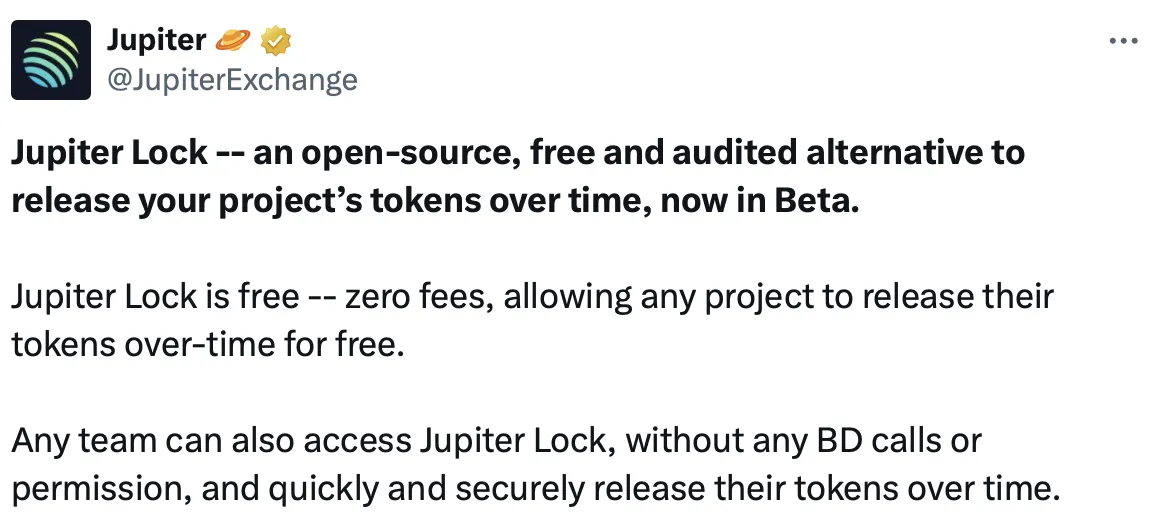Screen dimensions: 1152x526
Task: Click the gold verified badge beside Jupiter
Action: click(275, 41)
